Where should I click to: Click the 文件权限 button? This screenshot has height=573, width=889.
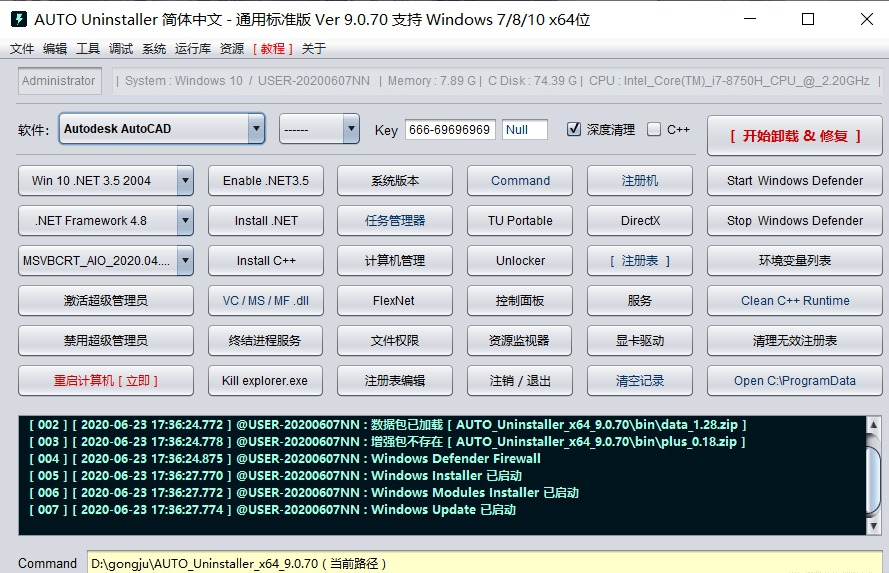point(395,341)
